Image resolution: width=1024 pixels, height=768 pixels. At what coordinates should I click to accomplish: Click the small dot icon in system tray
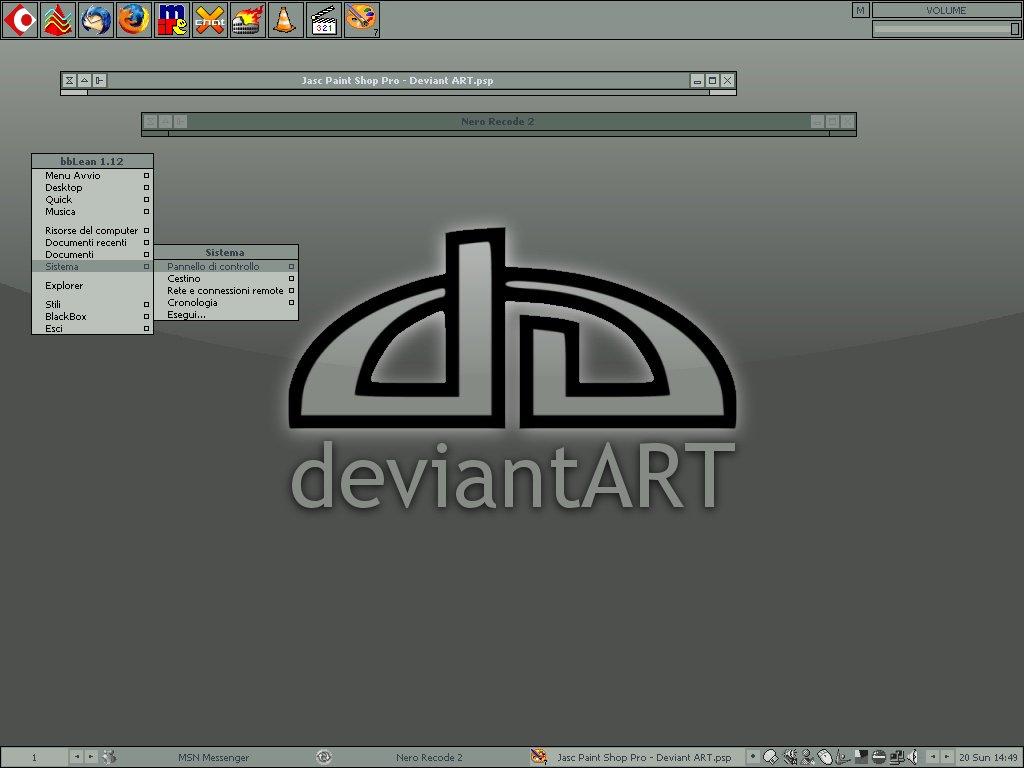752,756
